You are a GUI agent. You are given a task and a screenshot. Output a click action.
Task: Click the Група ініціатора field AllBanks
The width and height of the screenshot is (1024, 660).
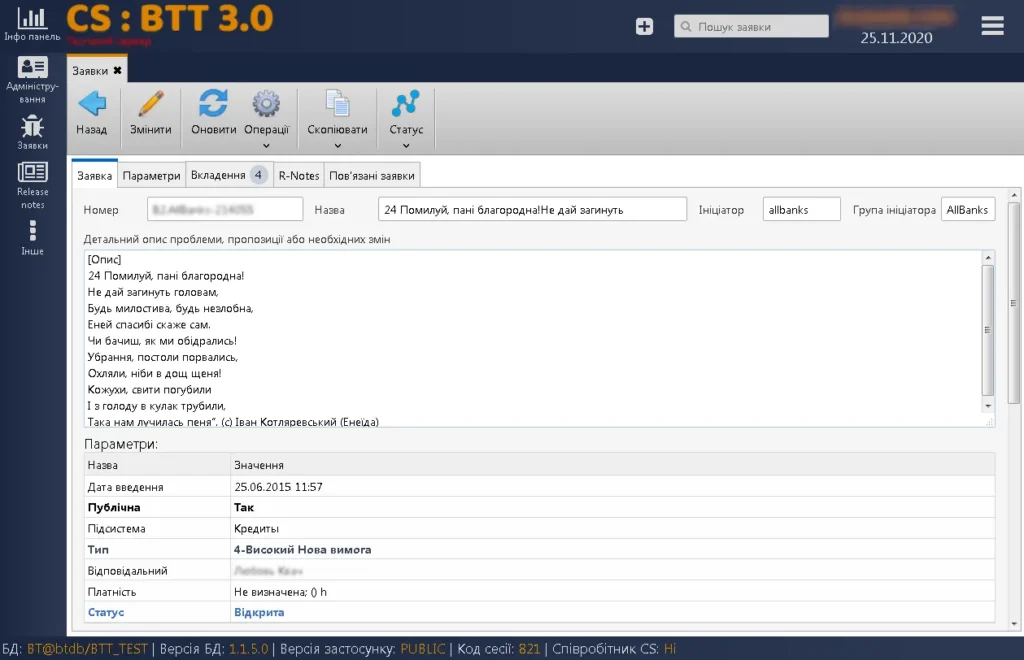coord(968,210)
